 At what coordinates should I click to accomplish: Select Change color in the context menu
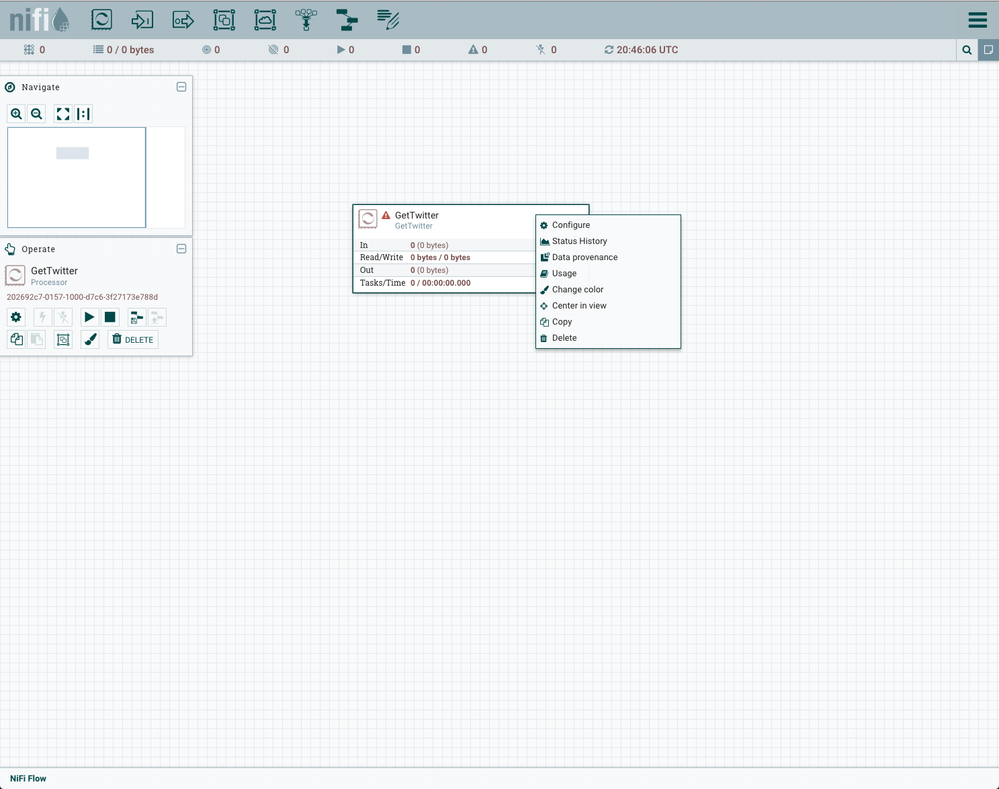[577, 290]
